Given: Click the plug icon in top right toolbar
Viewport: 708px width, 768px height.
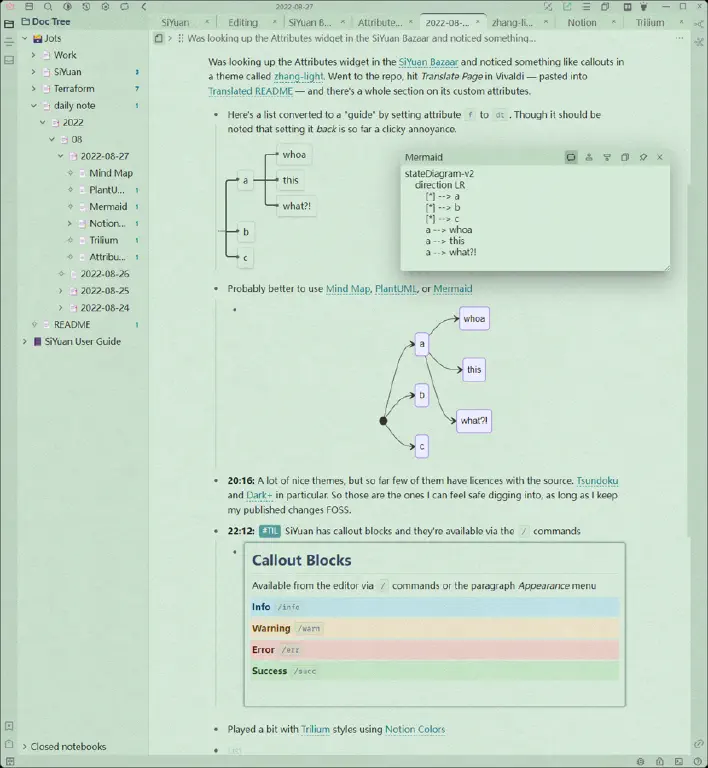Looking at the screenshot, I should click(x=644, y=7).
